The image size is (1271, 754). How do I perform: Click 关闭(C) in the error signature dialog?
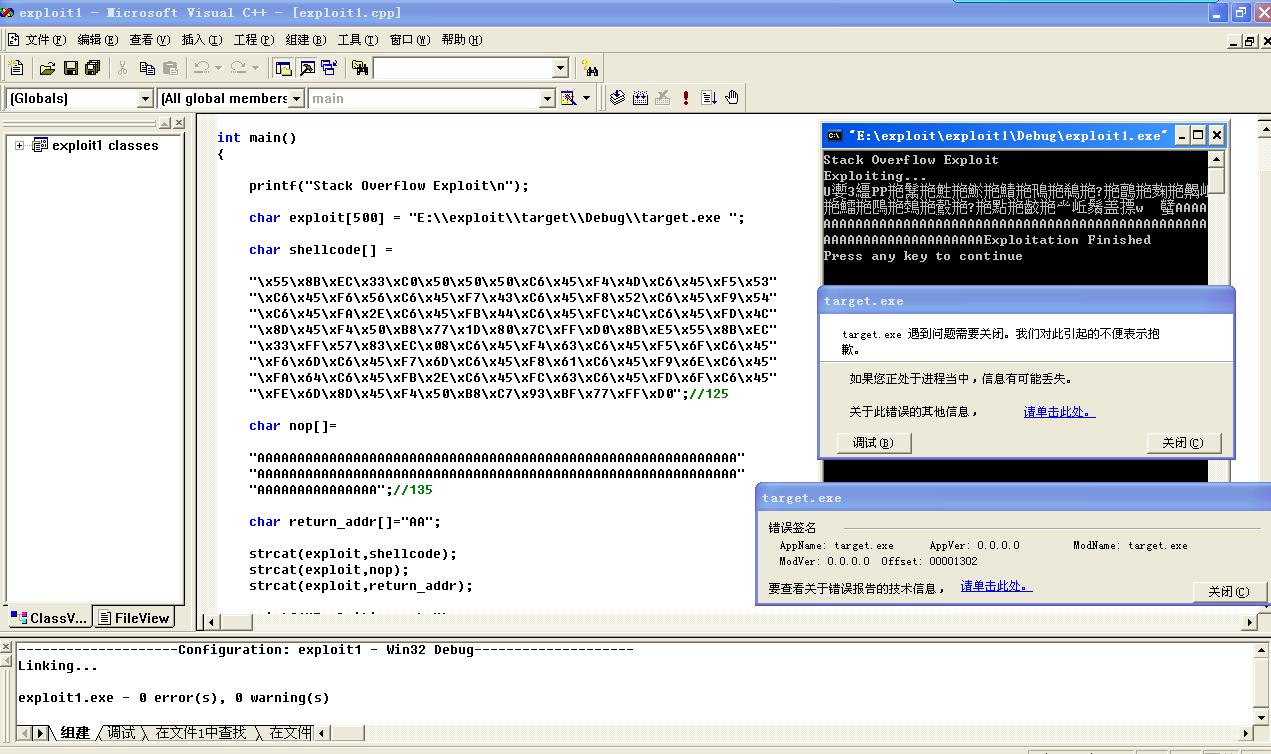click(x=1229, y=591)
